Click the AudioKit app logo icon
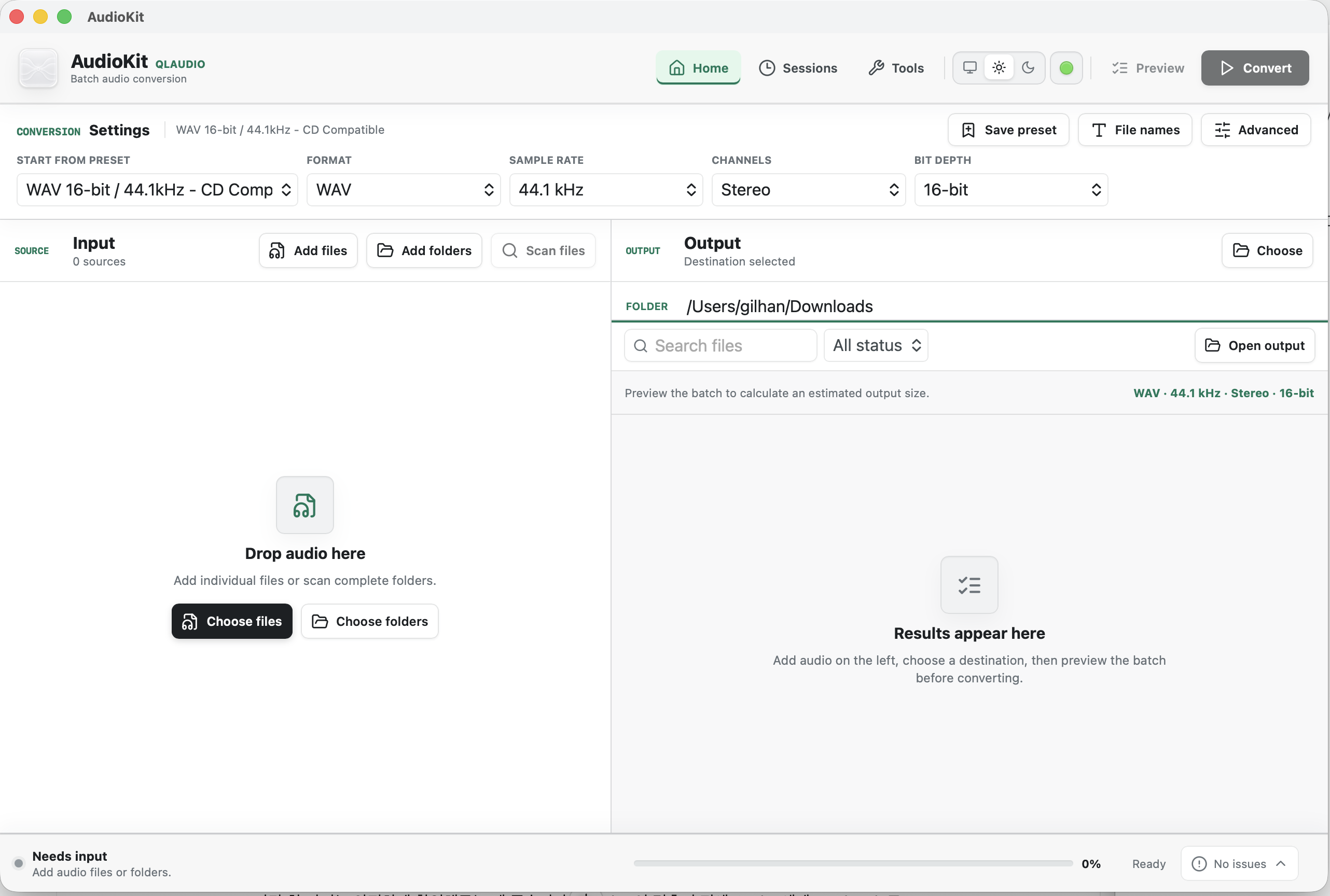Viewport: 1330px width, 896px height. [38, 68]
